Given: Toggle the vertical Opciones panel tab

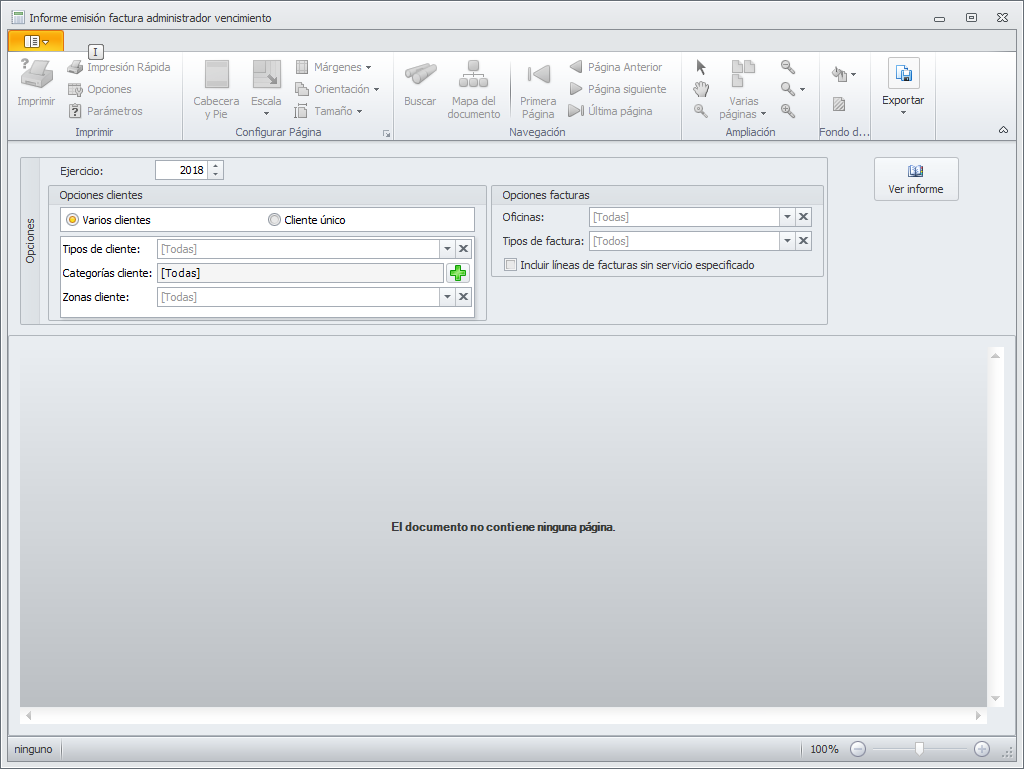Looking at the screenshot, I should pos(30,241).
